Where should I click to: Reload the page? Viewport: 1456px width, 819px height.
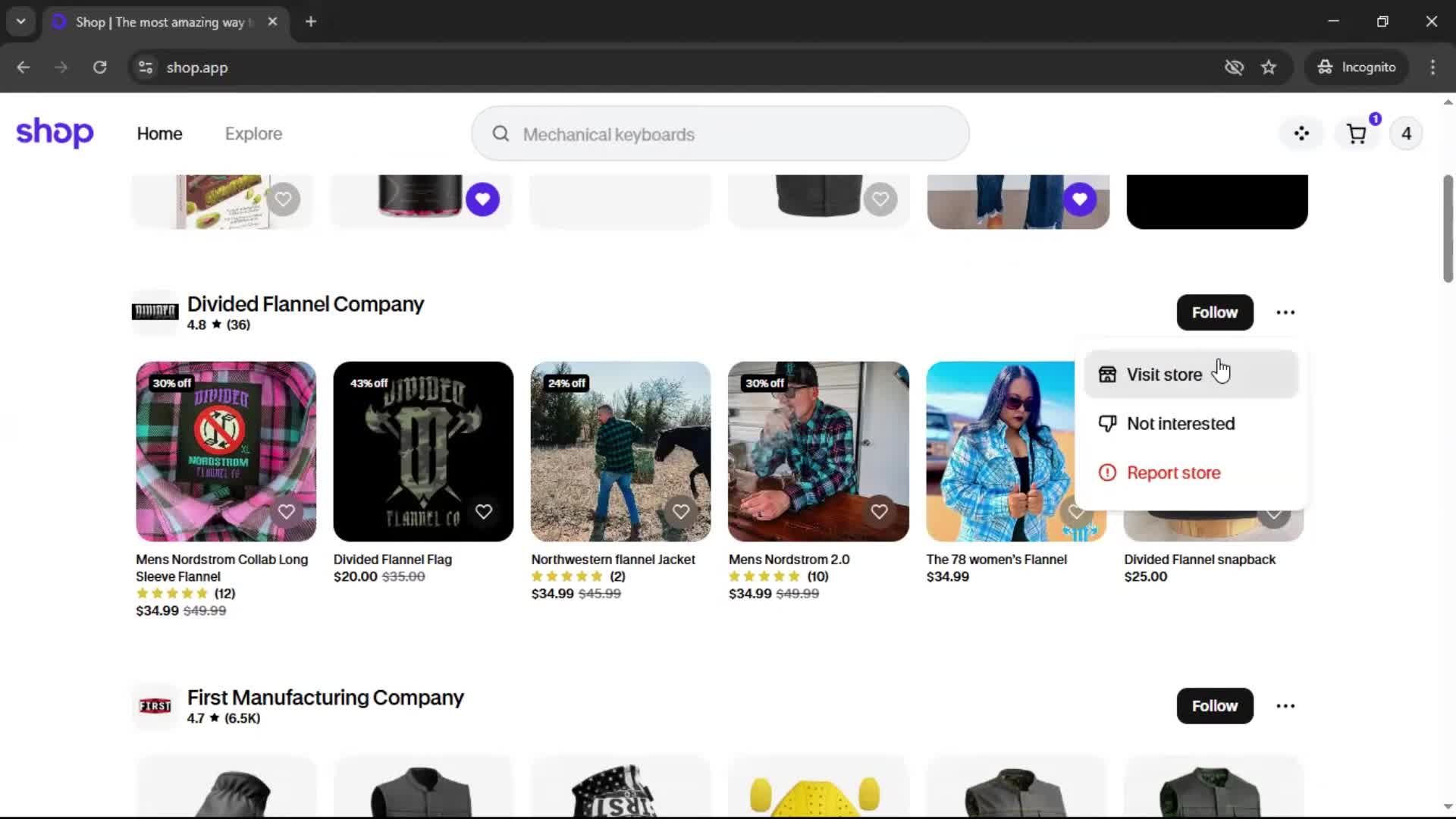coord(99,67)
